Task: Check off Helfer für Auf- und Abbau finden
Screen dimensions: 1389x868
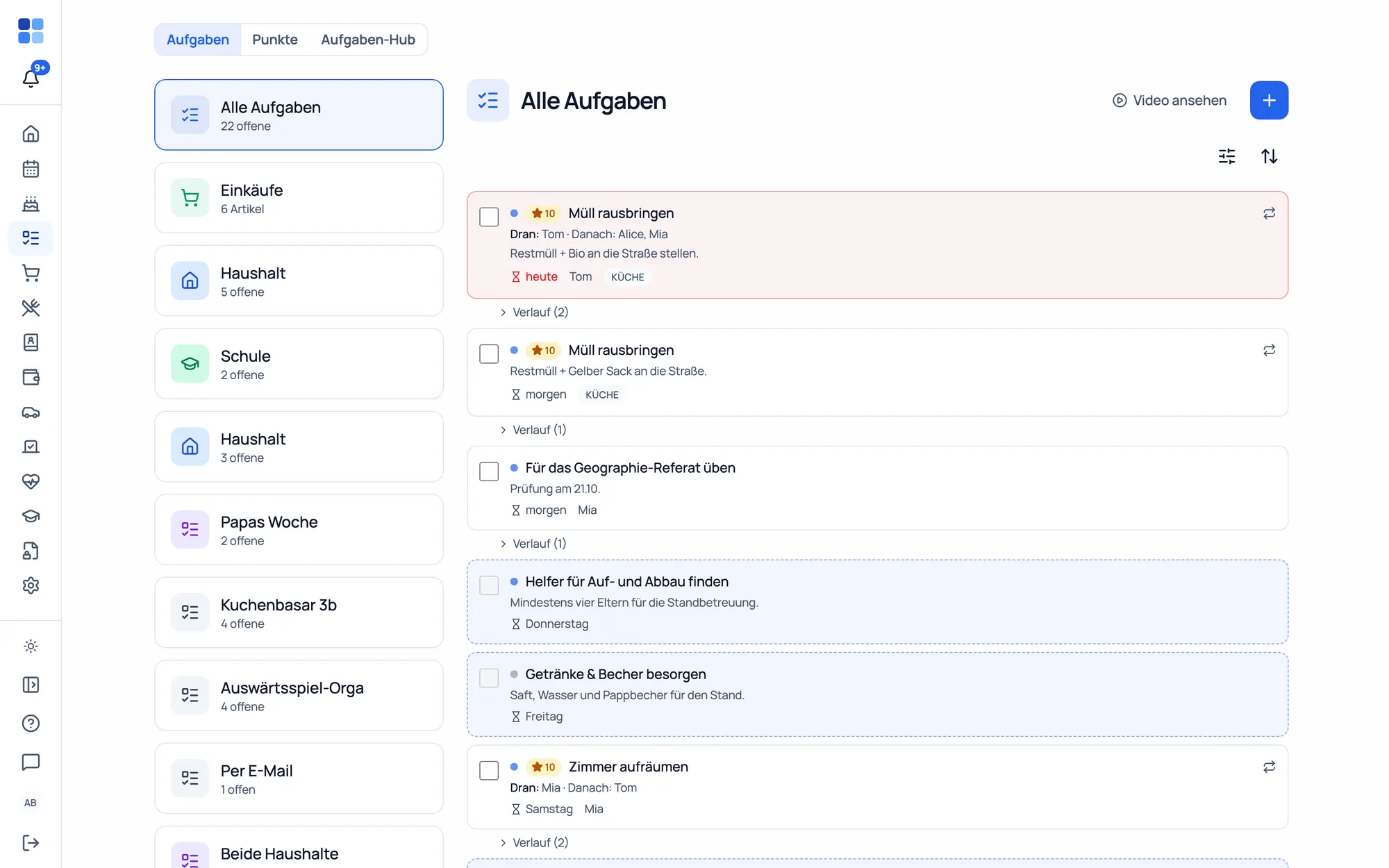Action: click(x=489, y=585)
